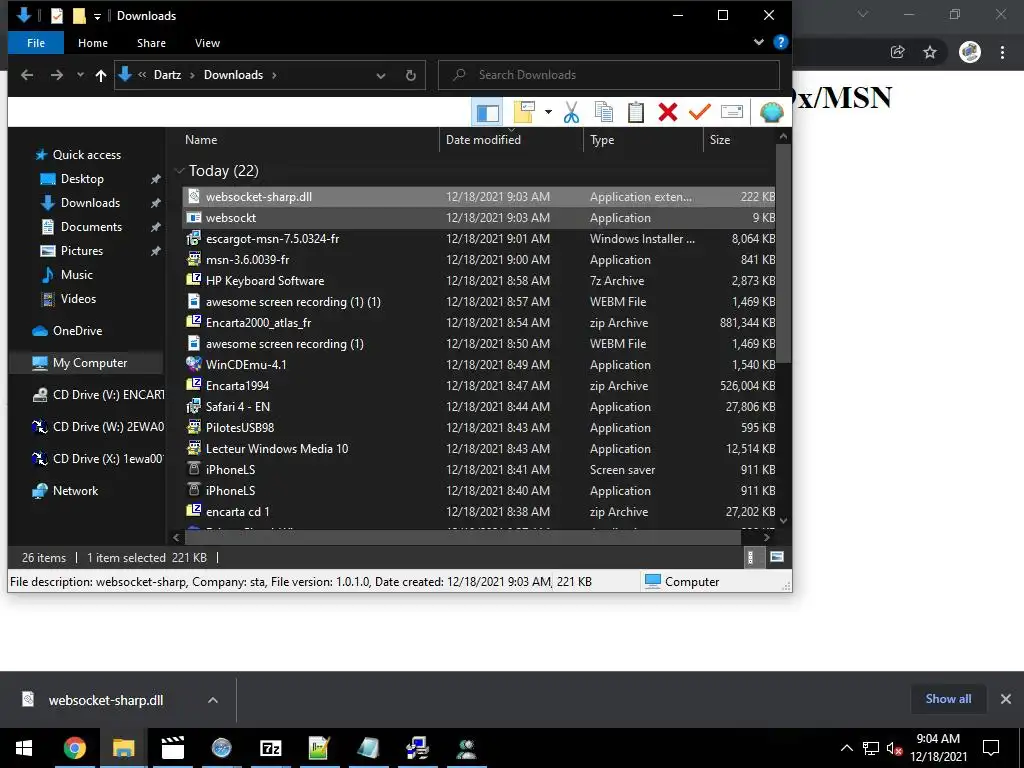The image size is (1024, 768).
Task: Switch to the View ribbon tab
Action: pos(207,43)
